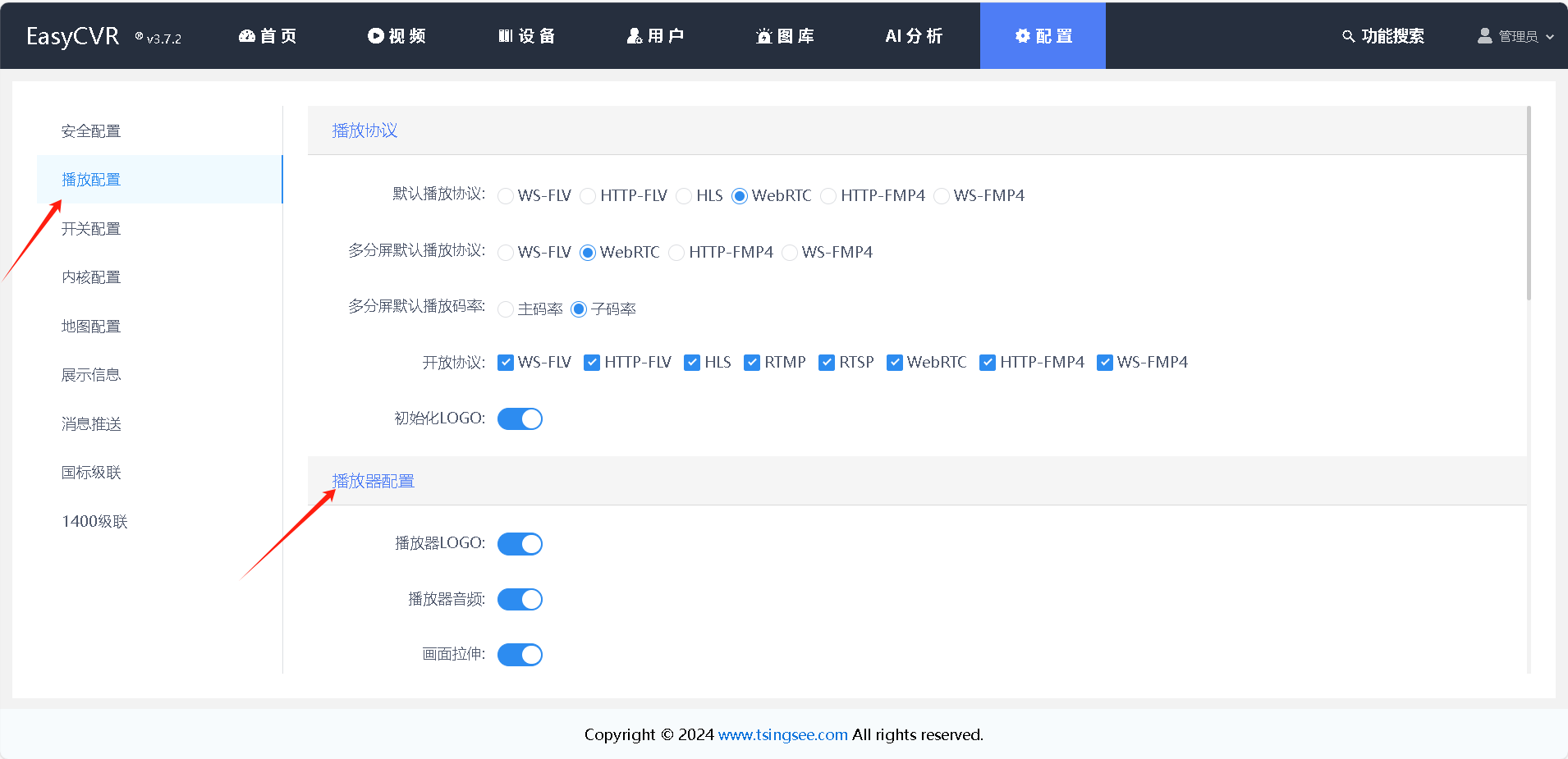Disable the 初始化LOGO toggle

click(x=520, y=418)
